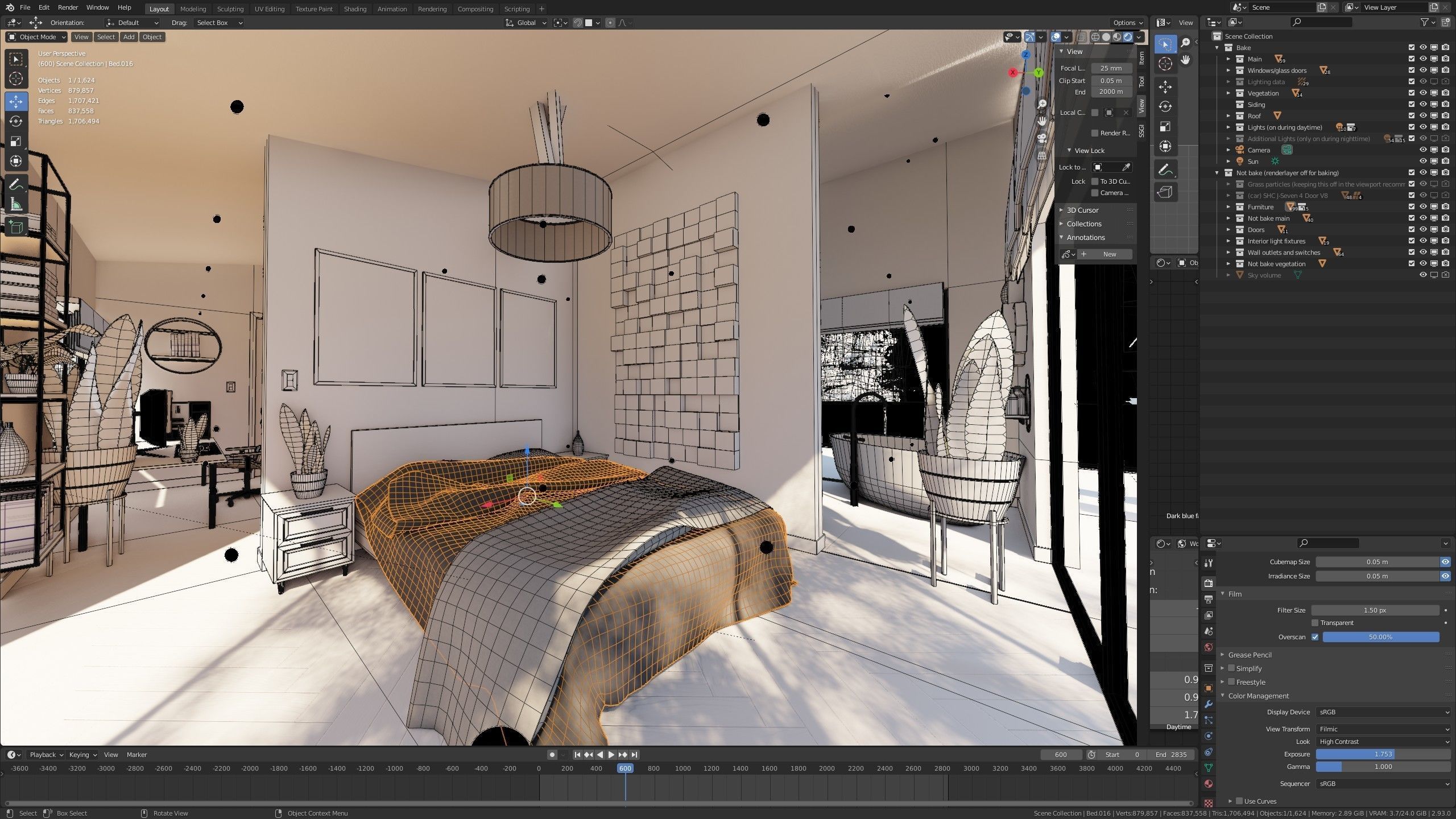Click the viewport Options button
Viewport: 1456px width, 819px height.
coord(1128,23)
